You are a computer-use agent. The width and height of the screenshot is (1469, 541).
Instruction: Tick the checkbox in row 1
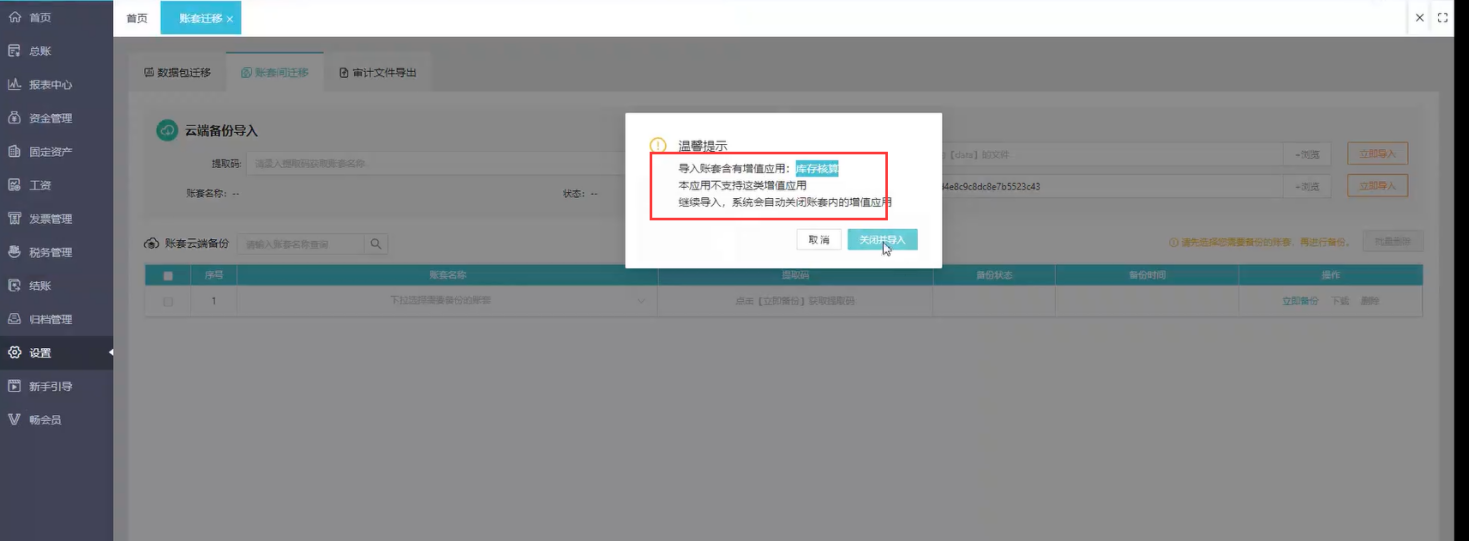pyautogui.click(x=168, y=301)
